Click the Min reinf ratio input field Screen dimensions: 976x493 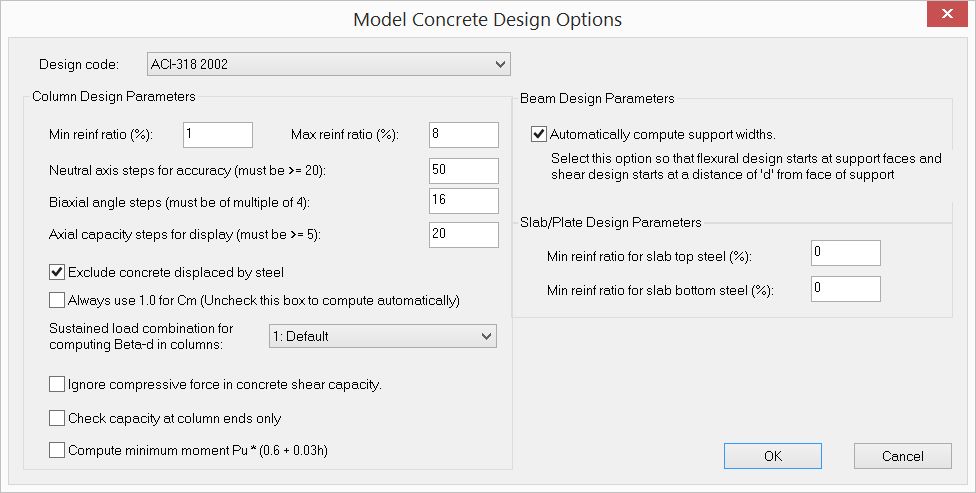pos(218,134)
